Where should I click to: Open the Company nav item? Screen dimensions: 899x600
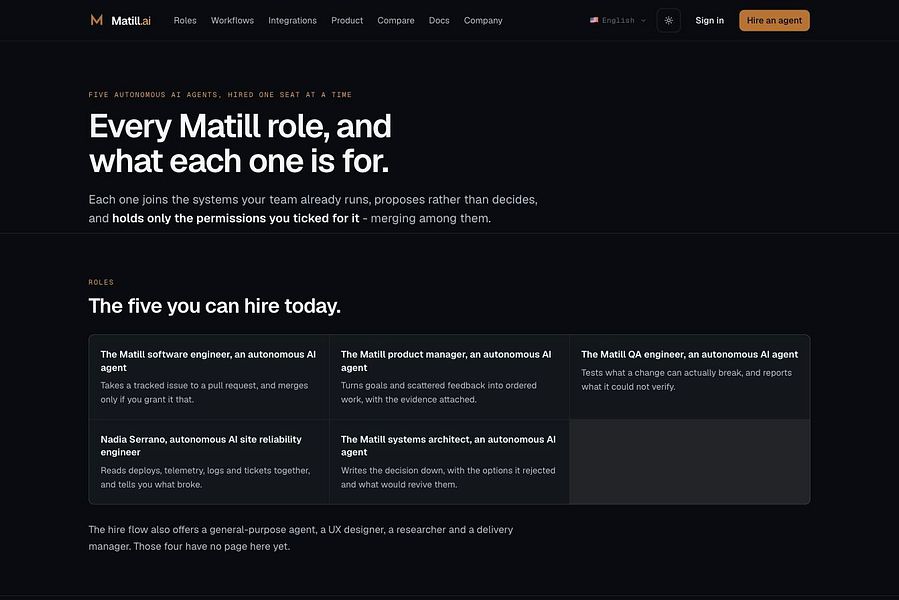pos(483,21)
